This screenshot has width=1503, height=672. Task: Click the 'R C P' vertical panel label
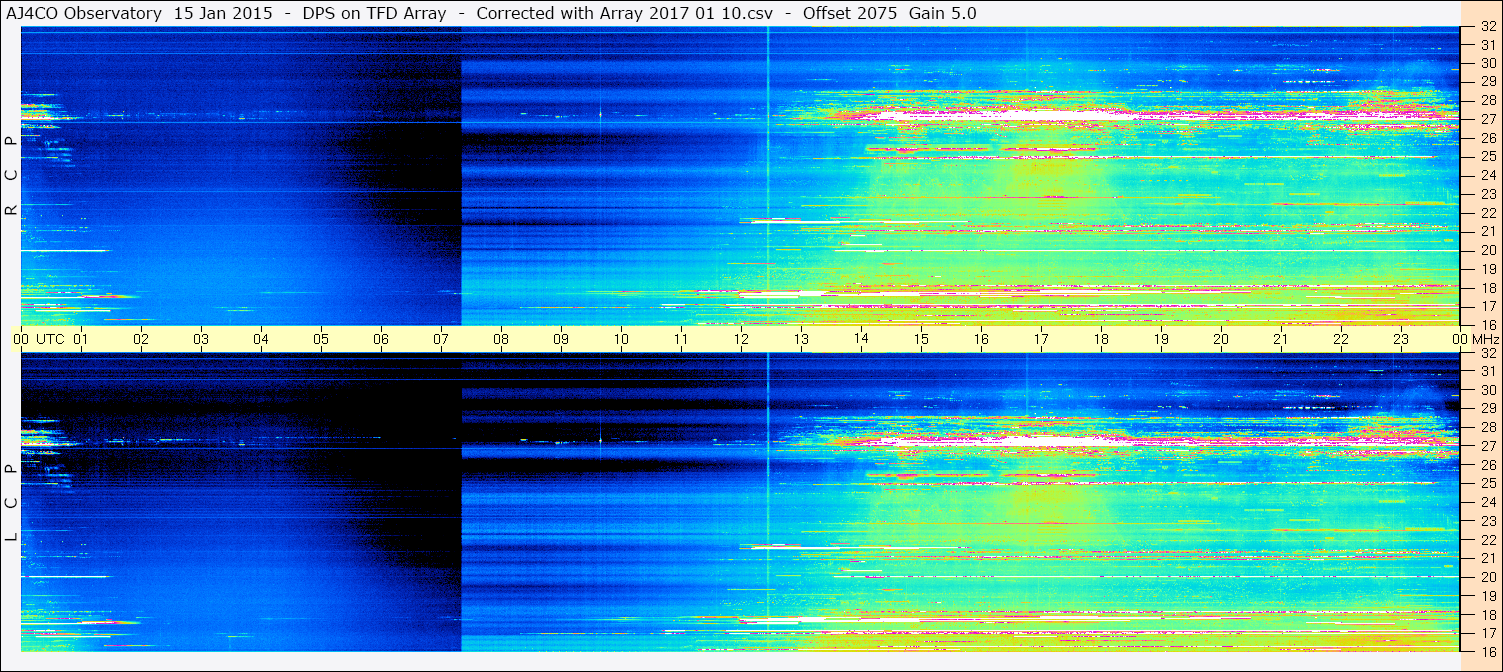pyautogui.click(x=11, y=175)
